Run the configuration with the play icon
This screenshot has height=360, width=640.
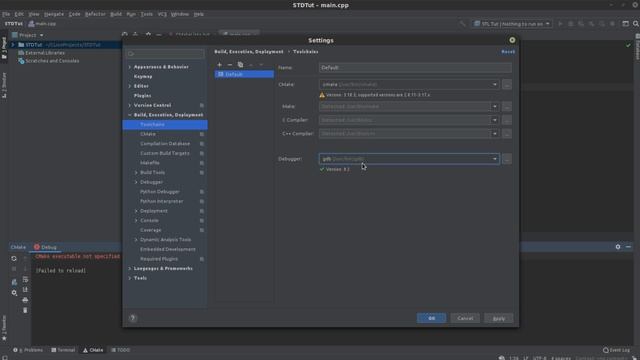click(x=560, y=24)
